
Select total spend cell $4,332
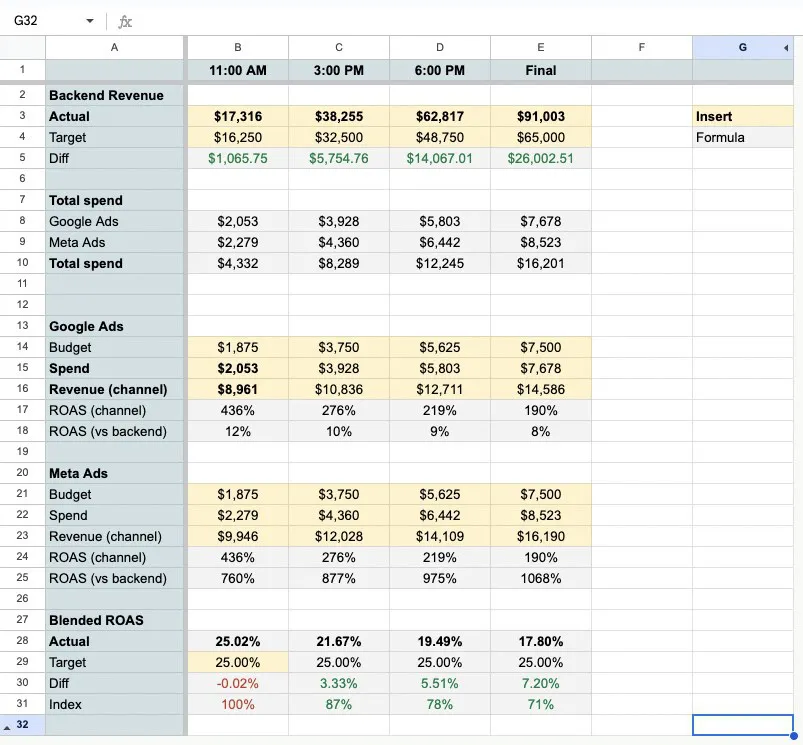click(238, 263)
